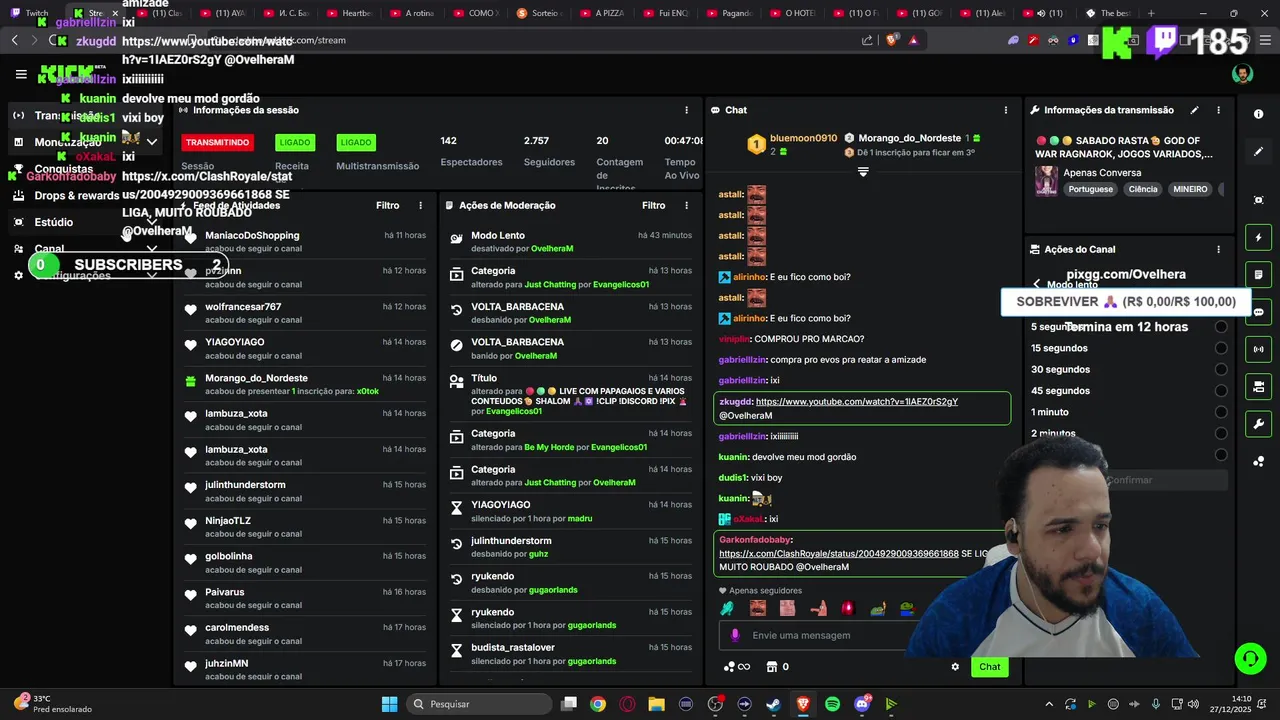The width and height of the screenshot is (1280, 720).
Task: Click the Windows Start button
Action: pos(390,704)
